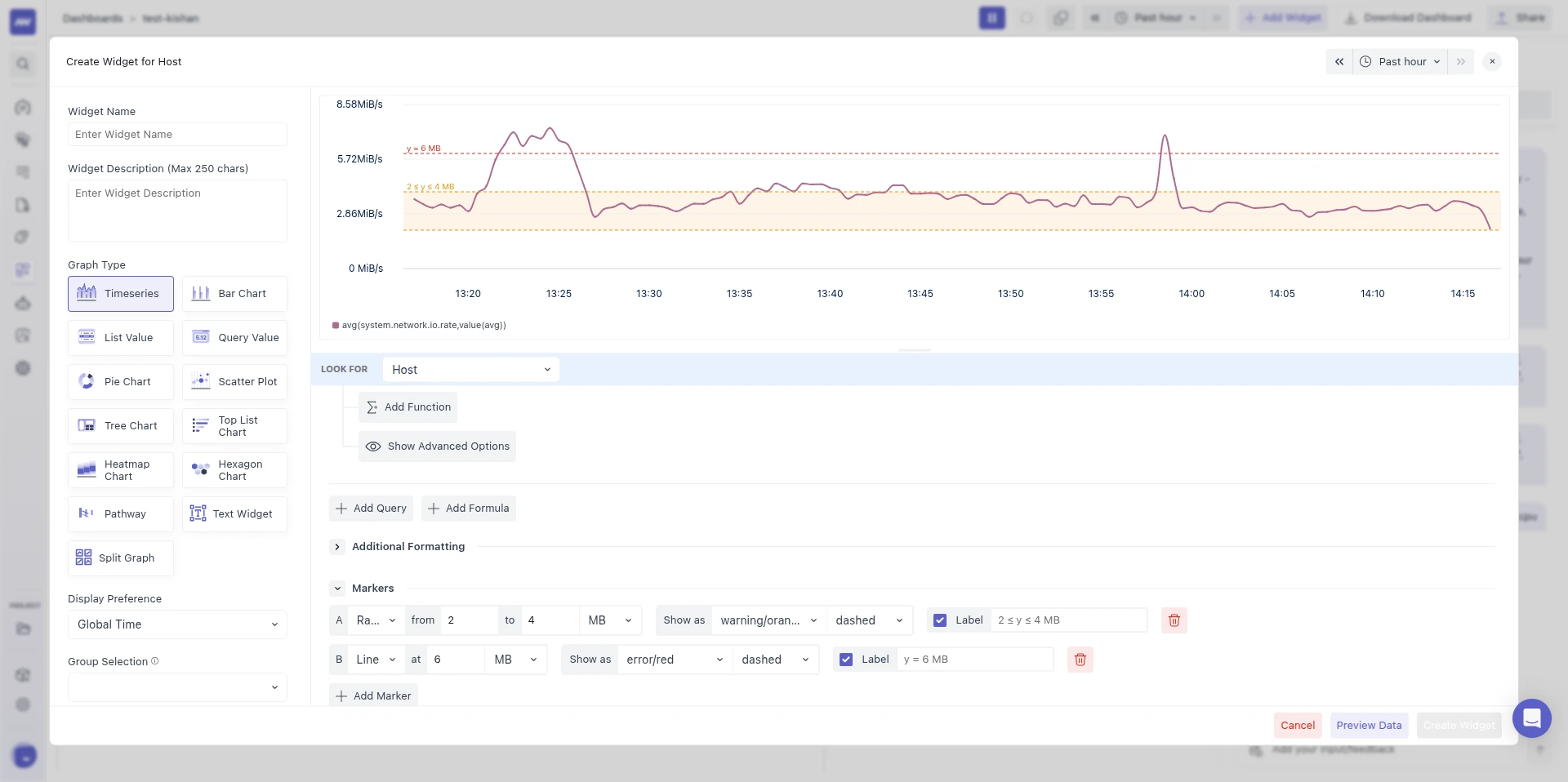Image resolution: width=1568 pixels, height=782 pixels.
Task: Click the Add Function button
Action: tap(408, 407)
